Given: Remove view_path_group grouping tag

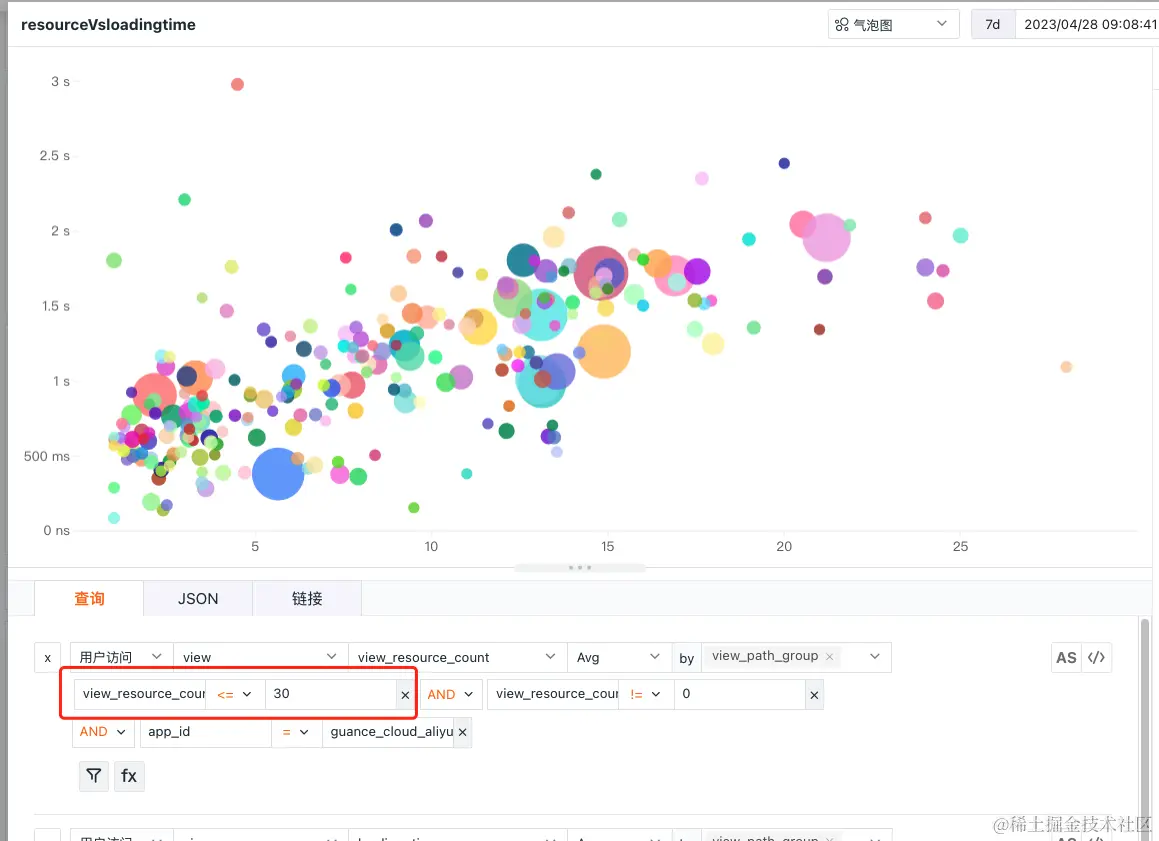Looking at the screenshot, I should [x=829, y=656].
